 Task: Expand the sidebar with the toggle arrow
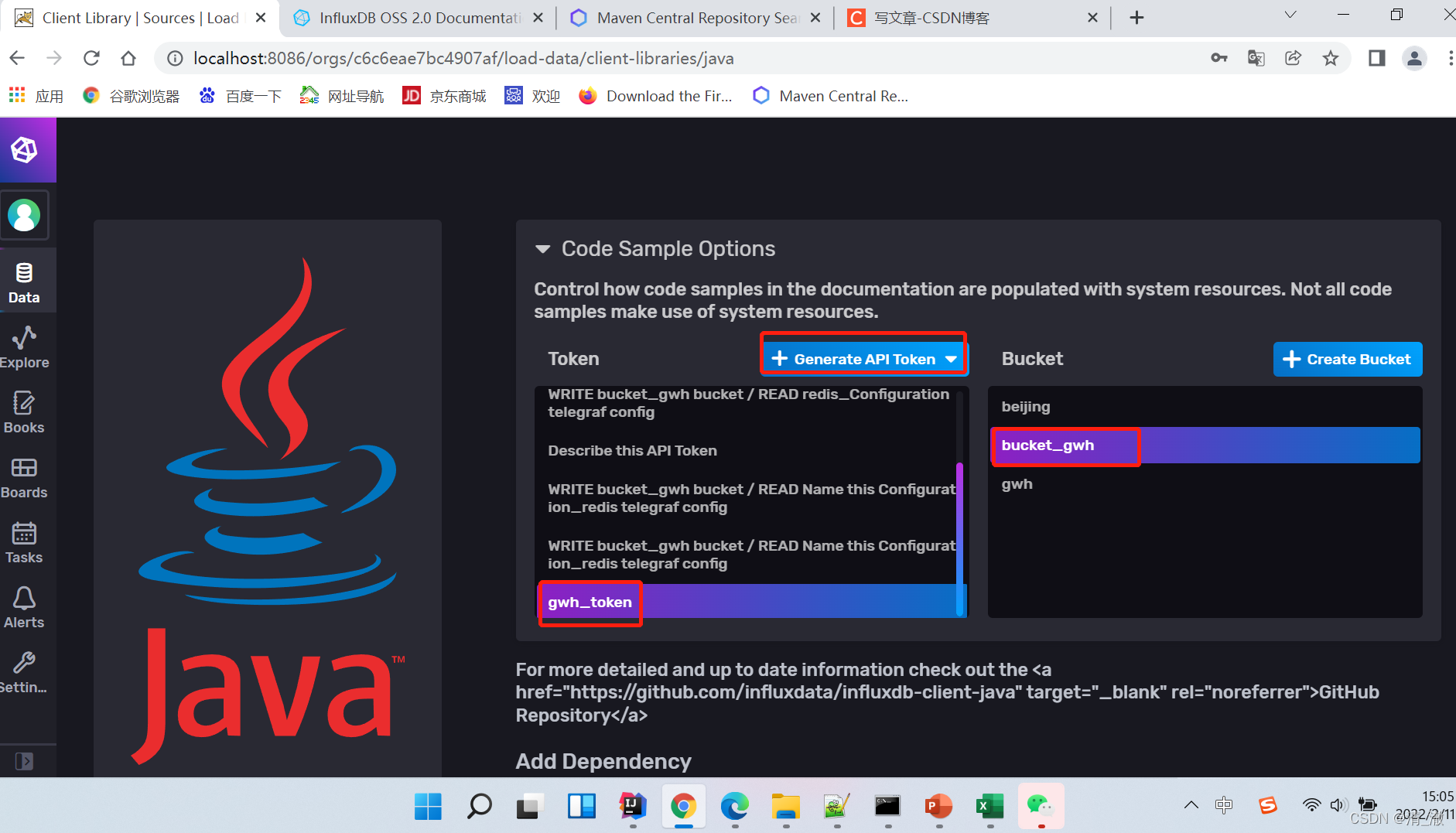click(25, 761)
